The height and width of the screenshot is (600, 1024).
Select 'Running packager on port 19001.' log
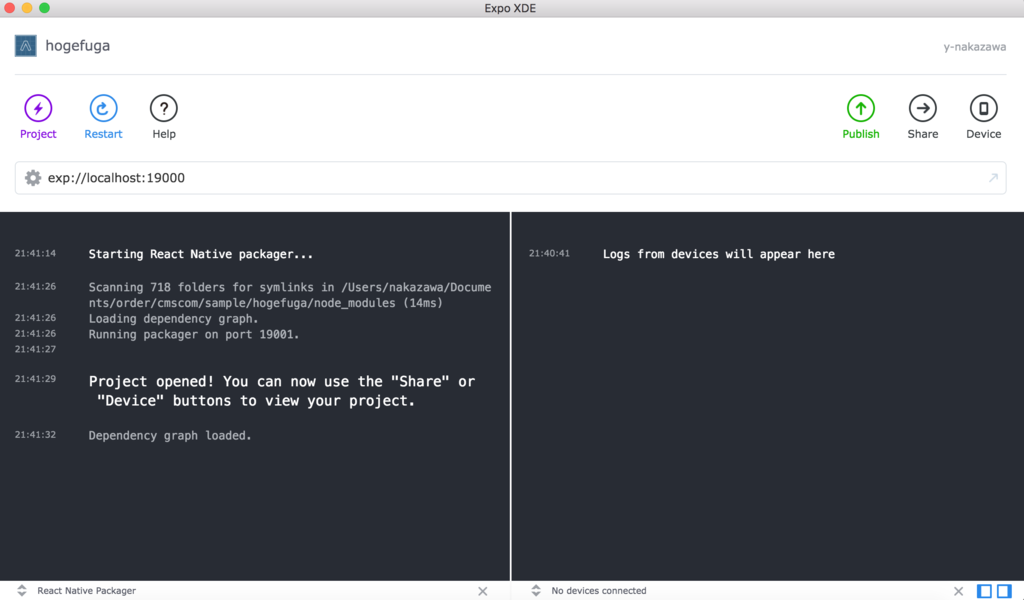point(194,334)
